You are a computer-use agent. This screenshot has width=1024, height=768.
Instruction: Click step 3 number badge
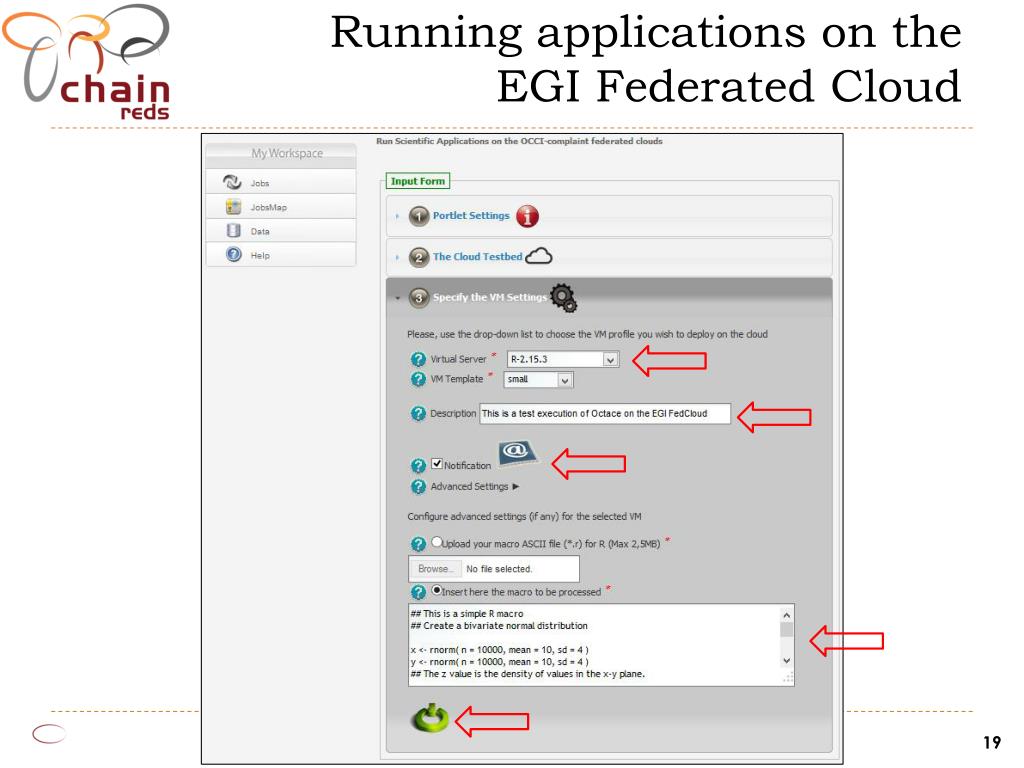point(419,298)
